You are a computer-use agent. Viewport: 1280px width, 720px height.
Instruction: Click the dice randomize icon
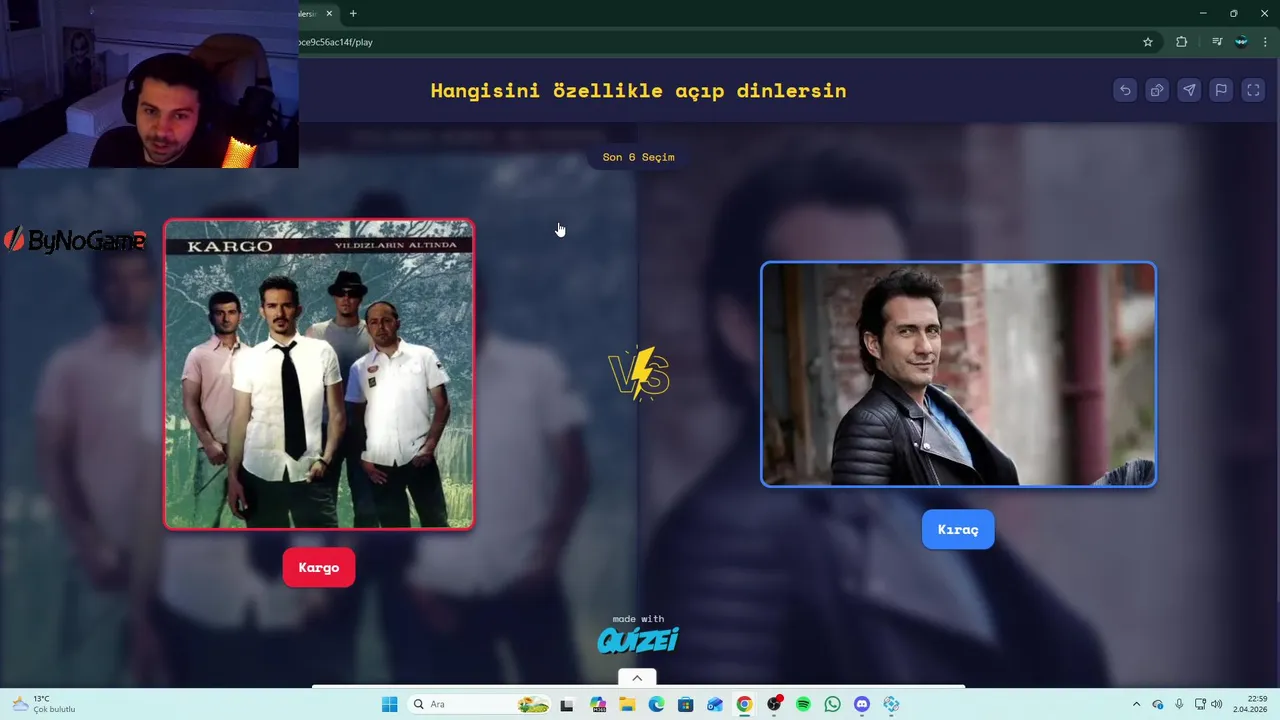point(1157,90)
